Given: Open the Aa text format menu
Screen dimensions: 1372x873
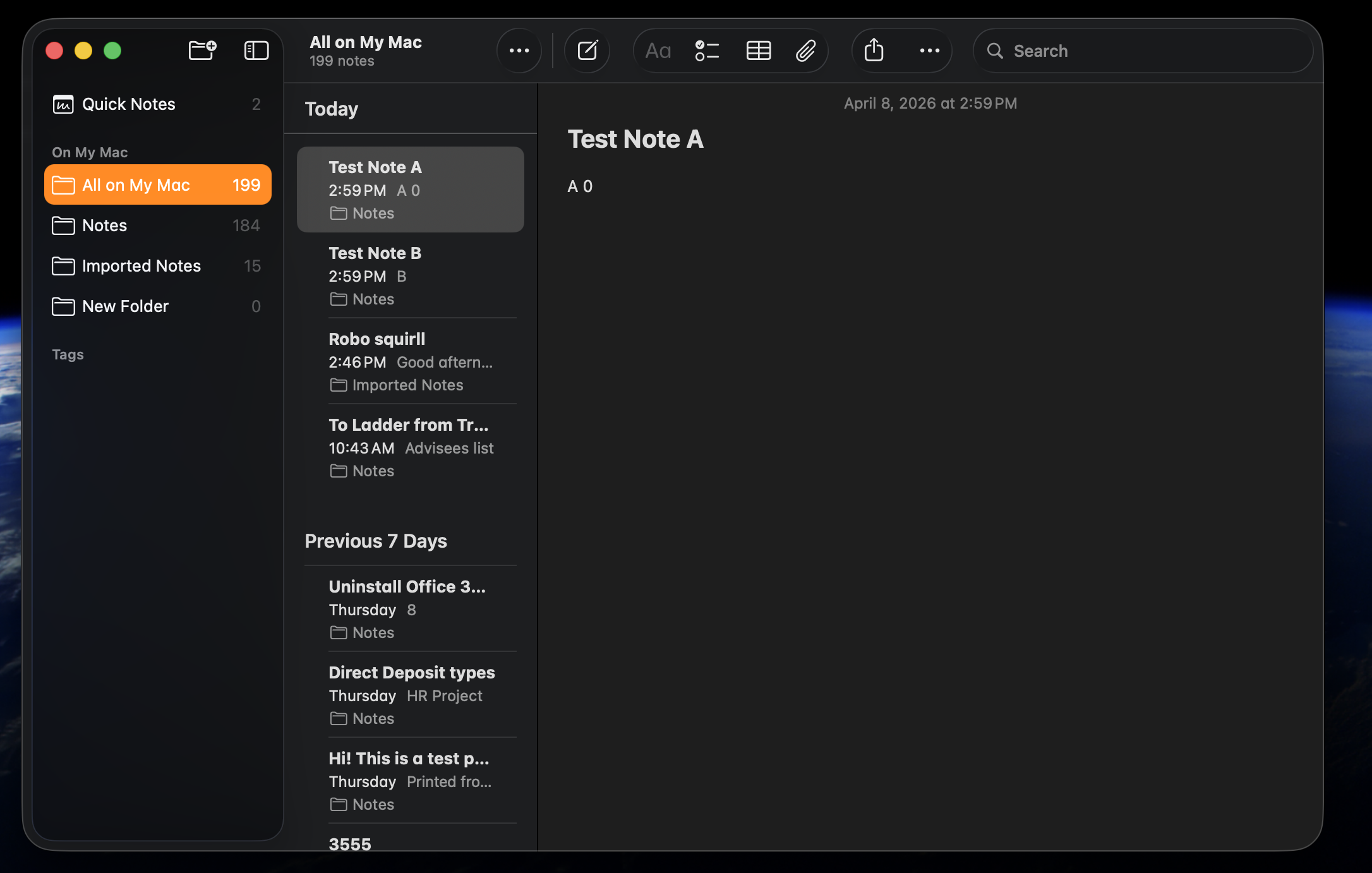Looking at the screenshot, I should (x=658, y=51).
